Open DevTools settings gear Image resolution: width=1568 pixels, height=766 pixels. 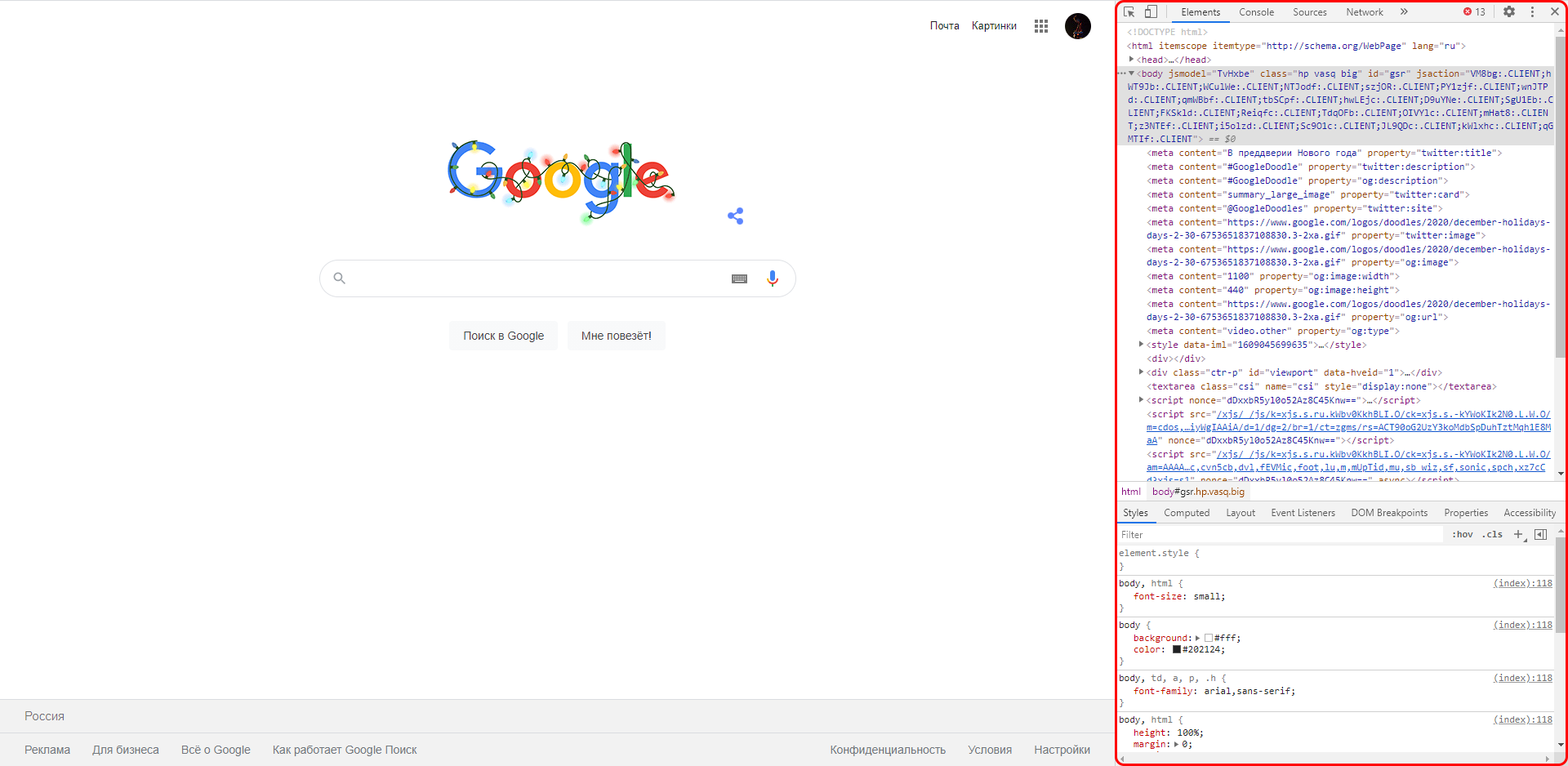[1509, 12]
